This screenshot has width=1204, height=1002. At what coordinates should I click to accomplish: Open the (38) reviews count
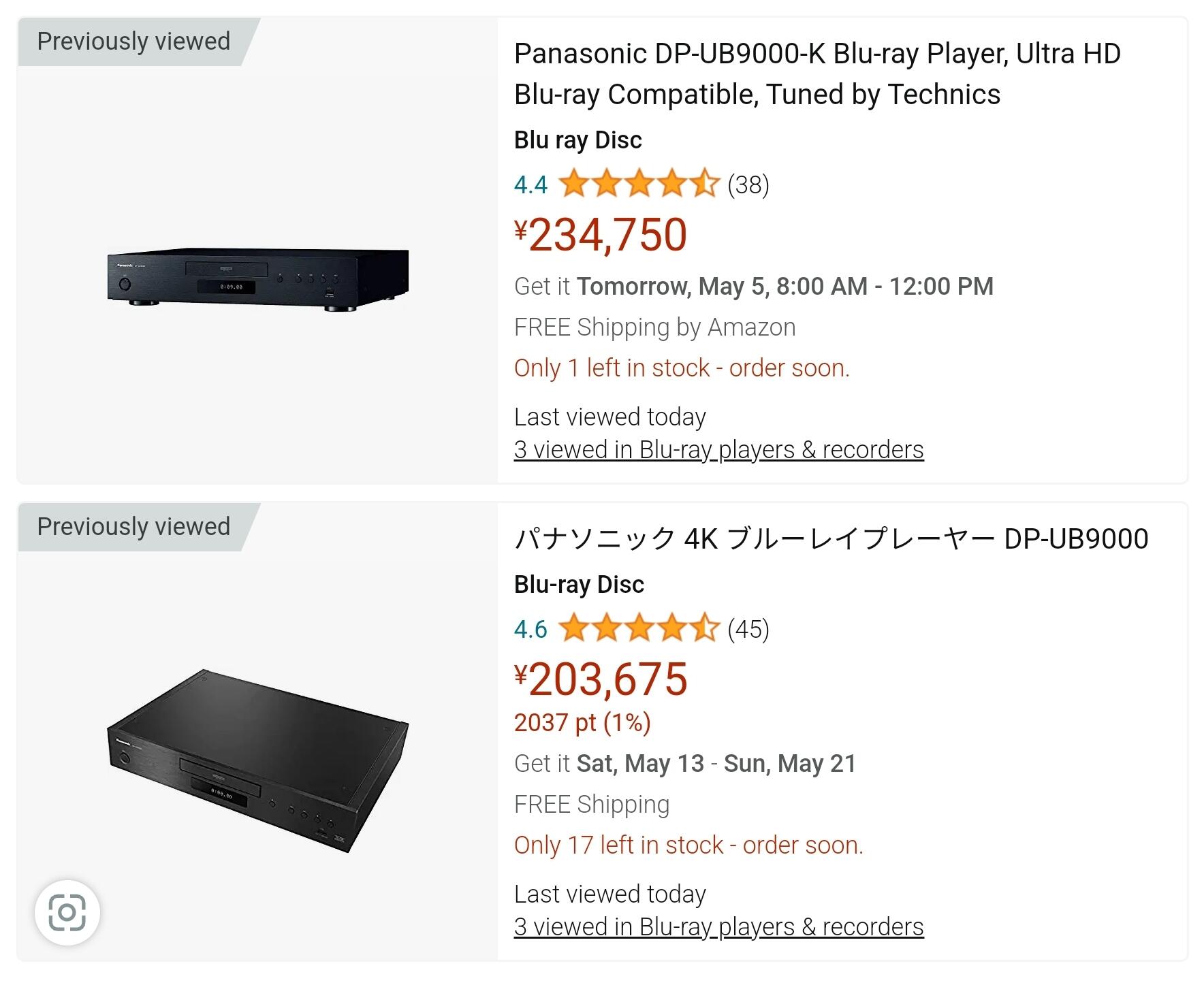pyautogui.click(x=748, y=184)
